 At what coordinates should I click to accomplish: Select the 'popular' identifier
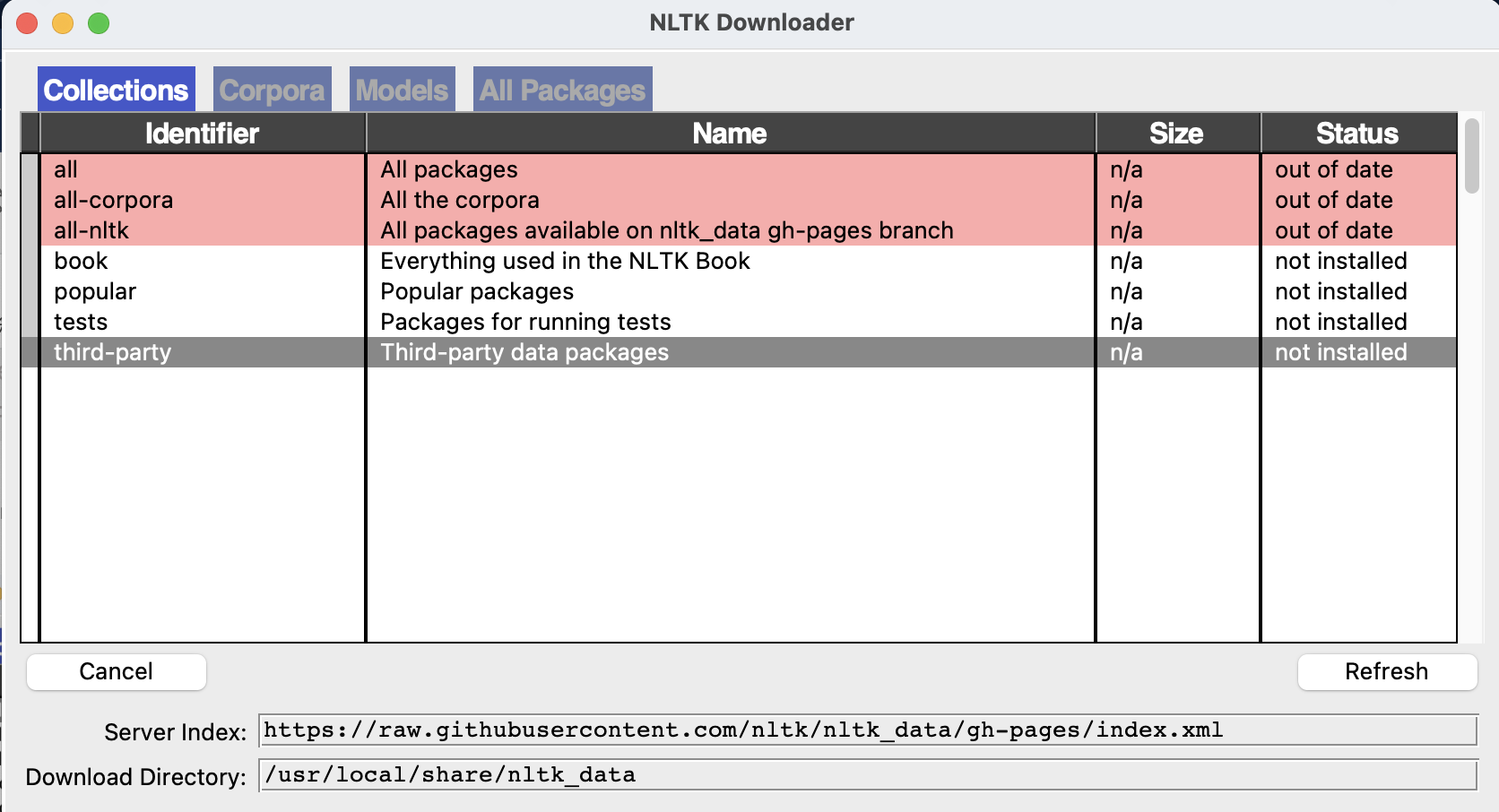click(203, 291)
